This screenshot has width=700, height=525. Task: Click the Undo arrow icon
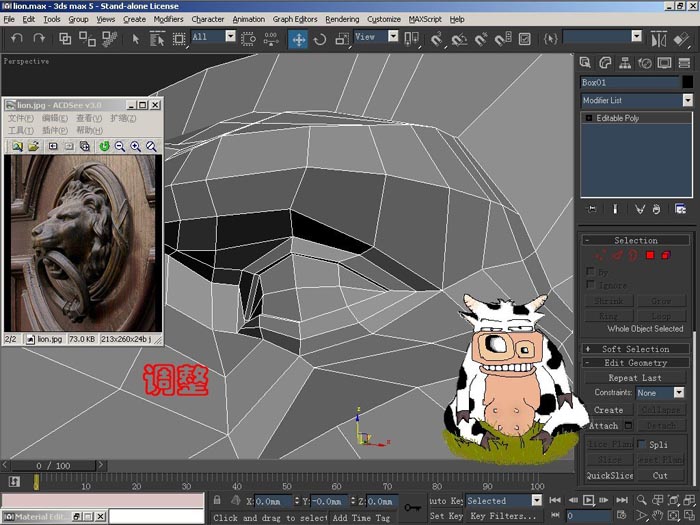point(17,39)
